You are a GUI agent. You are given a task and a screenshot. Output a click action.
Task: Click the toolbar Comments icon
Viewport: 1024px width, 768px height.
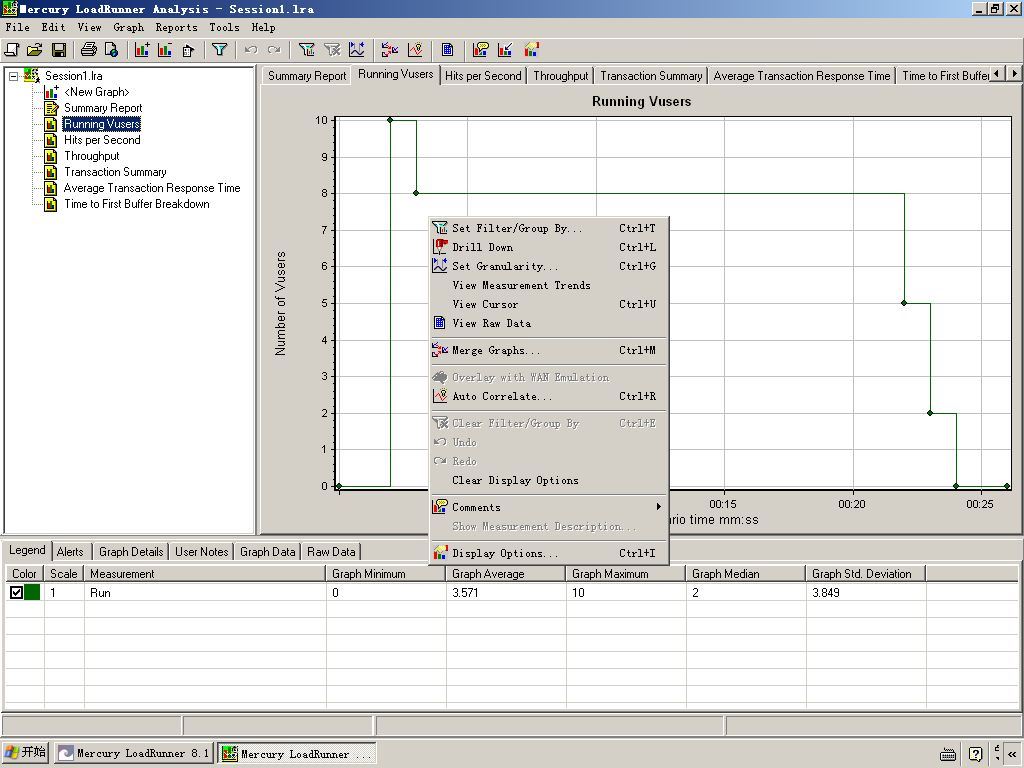click(x=481, y=50)
